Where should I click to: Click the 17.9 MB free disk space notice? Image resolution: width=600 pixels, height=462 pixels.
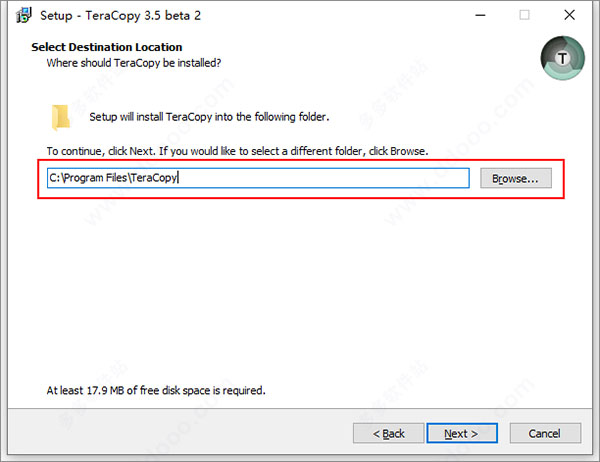coord(156,390)
